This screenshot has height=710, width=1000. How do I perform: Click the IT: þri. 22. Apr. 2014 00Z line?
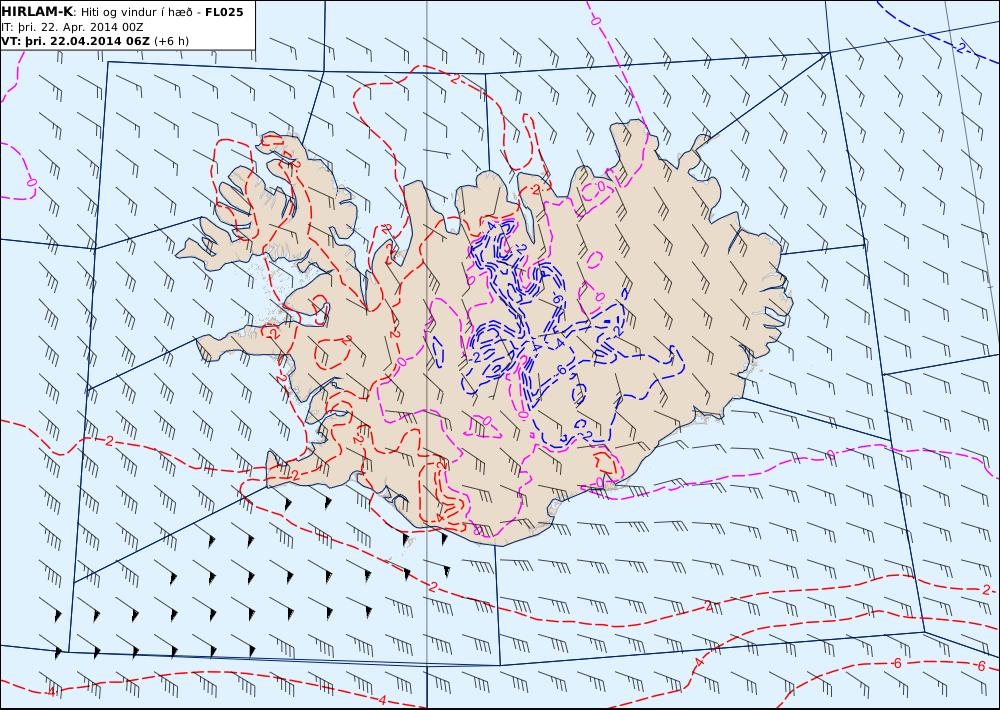coord(72,27)
